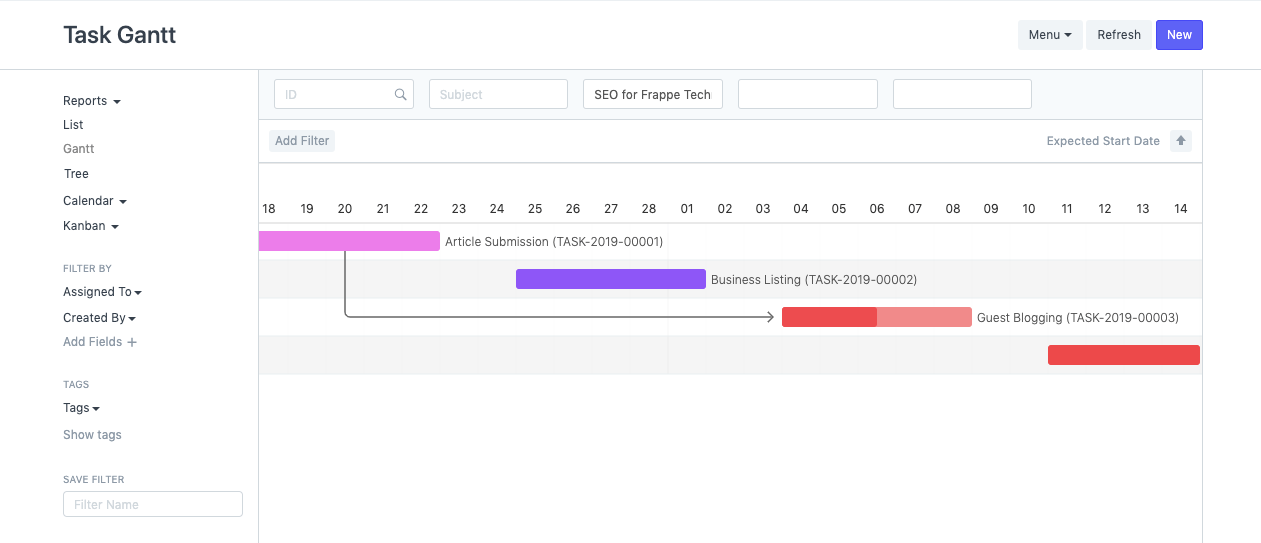1261x543 pixels.
Task: Click the Add Filter button
Action: 301,141
